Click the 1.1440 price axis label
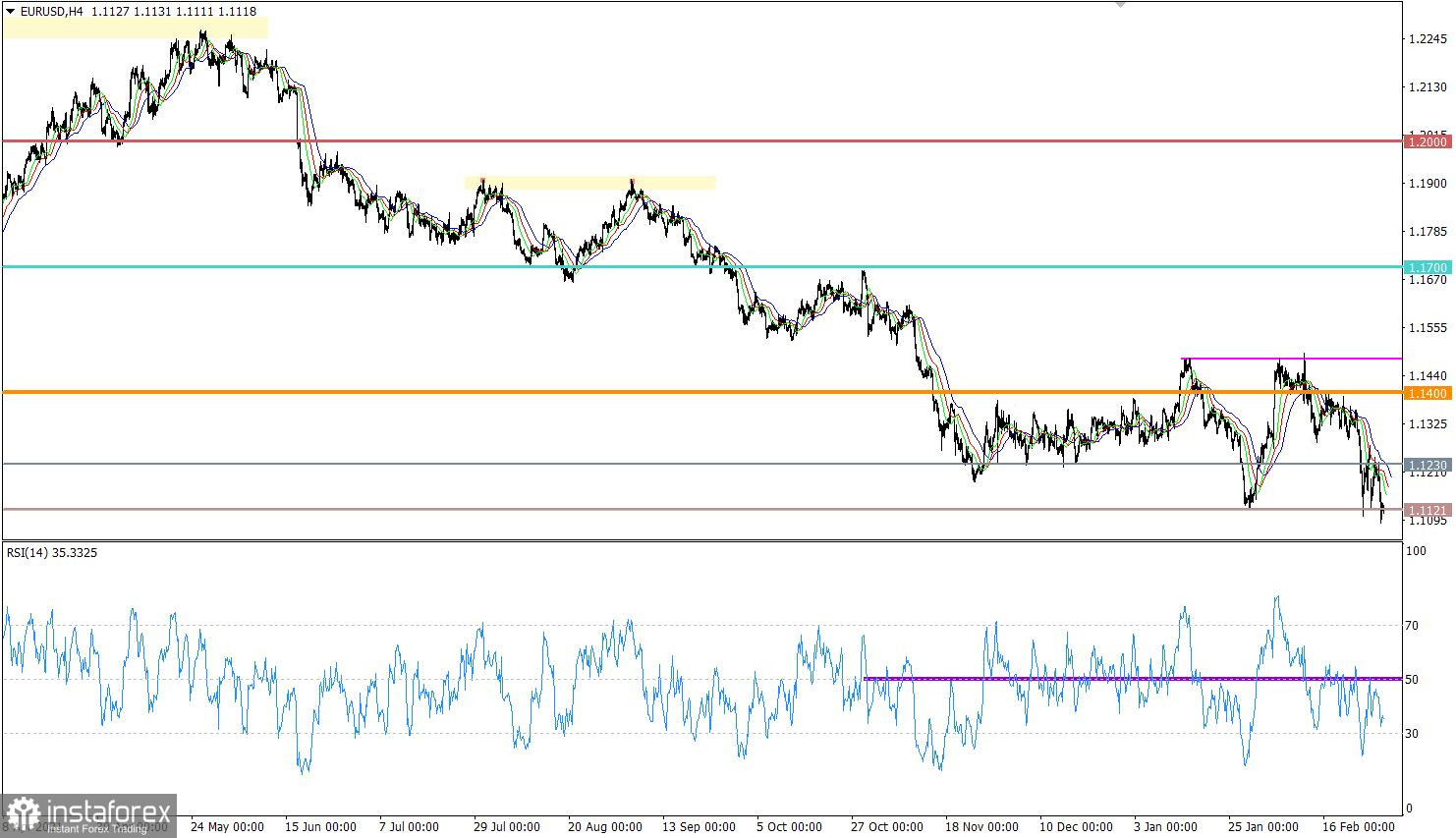Screen dimensions: 1456x838 1428,376
